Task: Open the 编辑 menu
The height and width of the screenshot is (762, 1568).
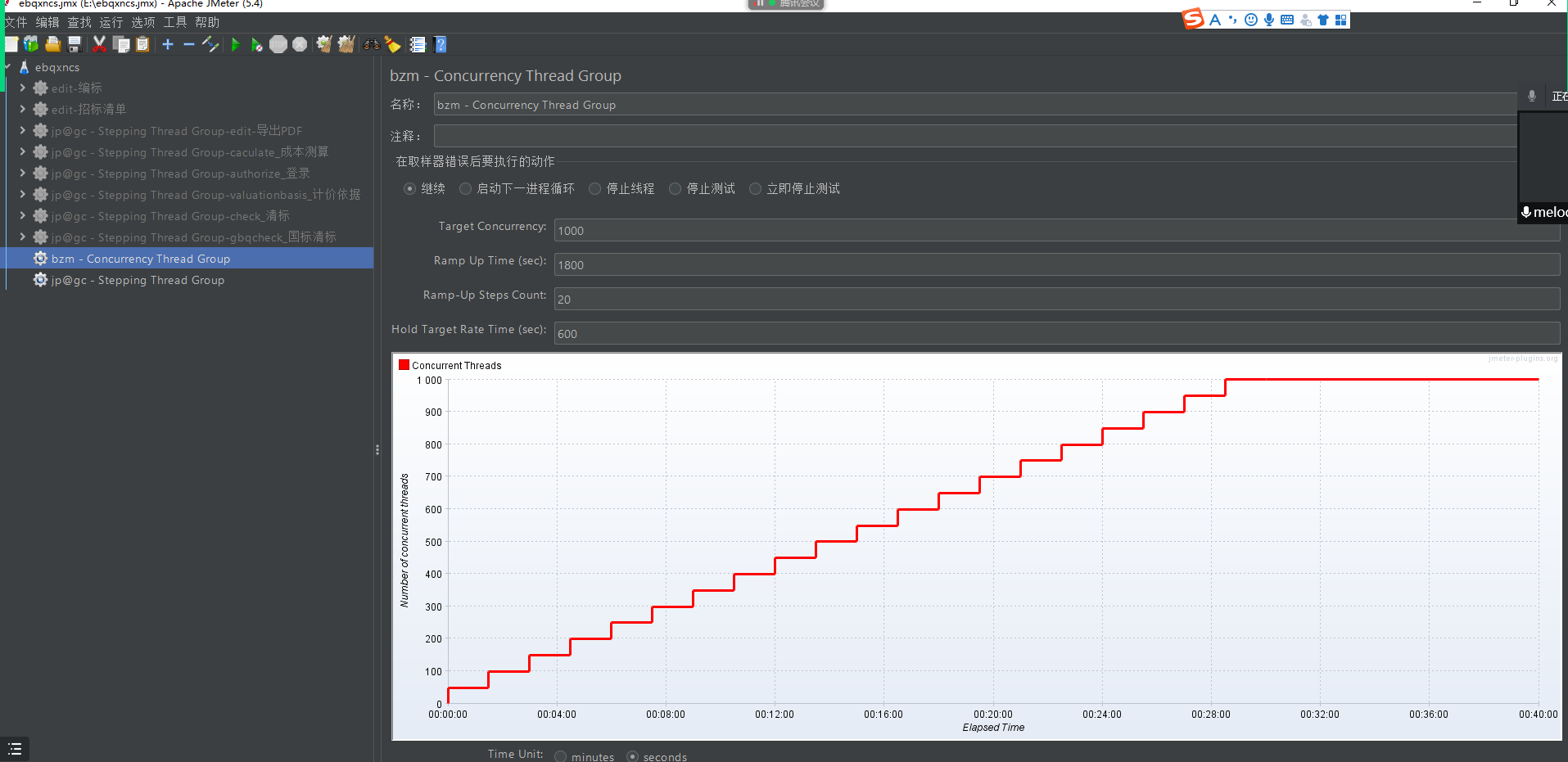Action: [47, 22]
